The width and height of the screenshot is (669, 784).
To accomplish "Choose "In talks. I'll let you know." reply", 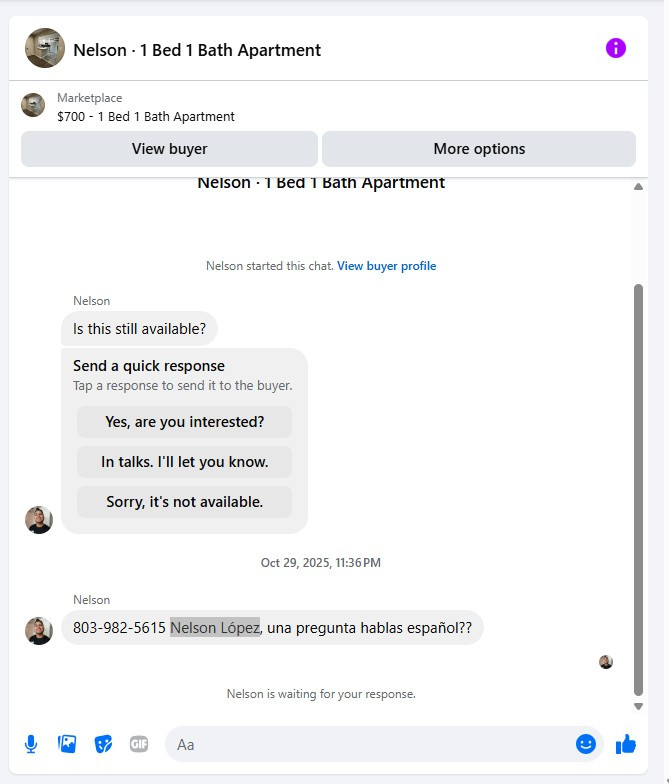I will pos(185,462).
